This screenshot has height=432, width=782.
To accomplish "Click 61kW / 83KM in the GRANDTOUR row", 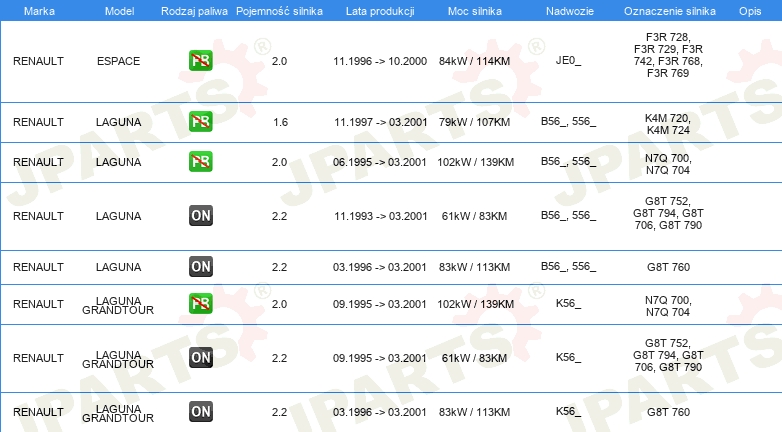I will (x=474, y=358).
